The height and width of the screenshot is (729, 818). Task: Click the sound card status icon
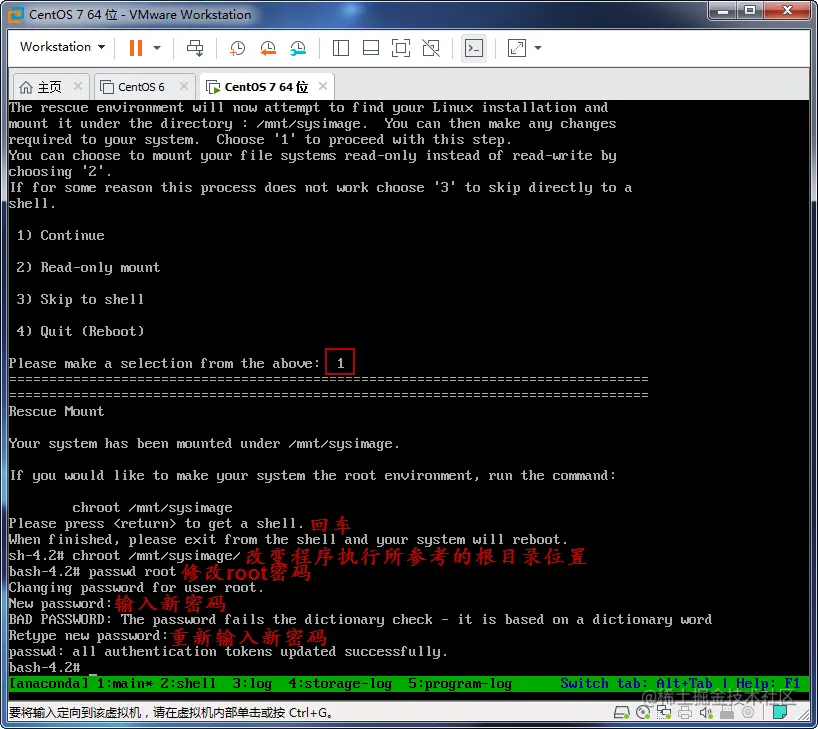point(706,712)
